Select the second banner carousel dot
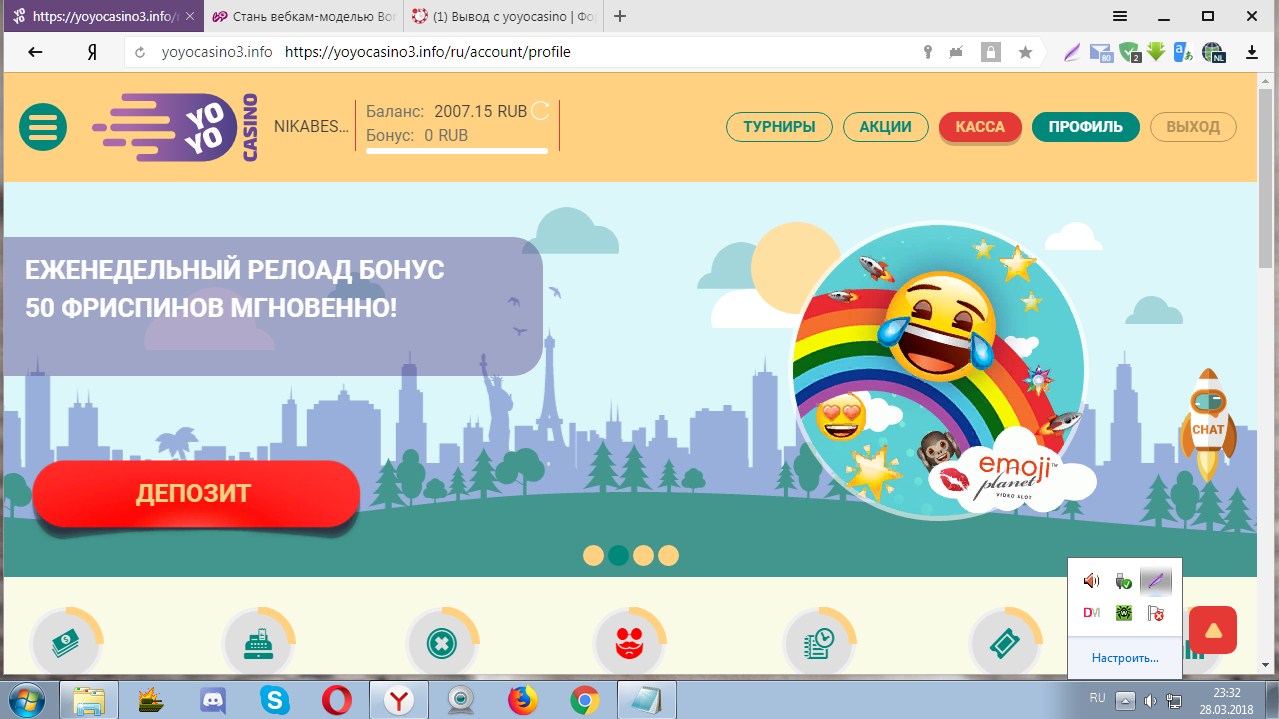The width and height of the screenshot is (1279, 719). tap(618, 555)
